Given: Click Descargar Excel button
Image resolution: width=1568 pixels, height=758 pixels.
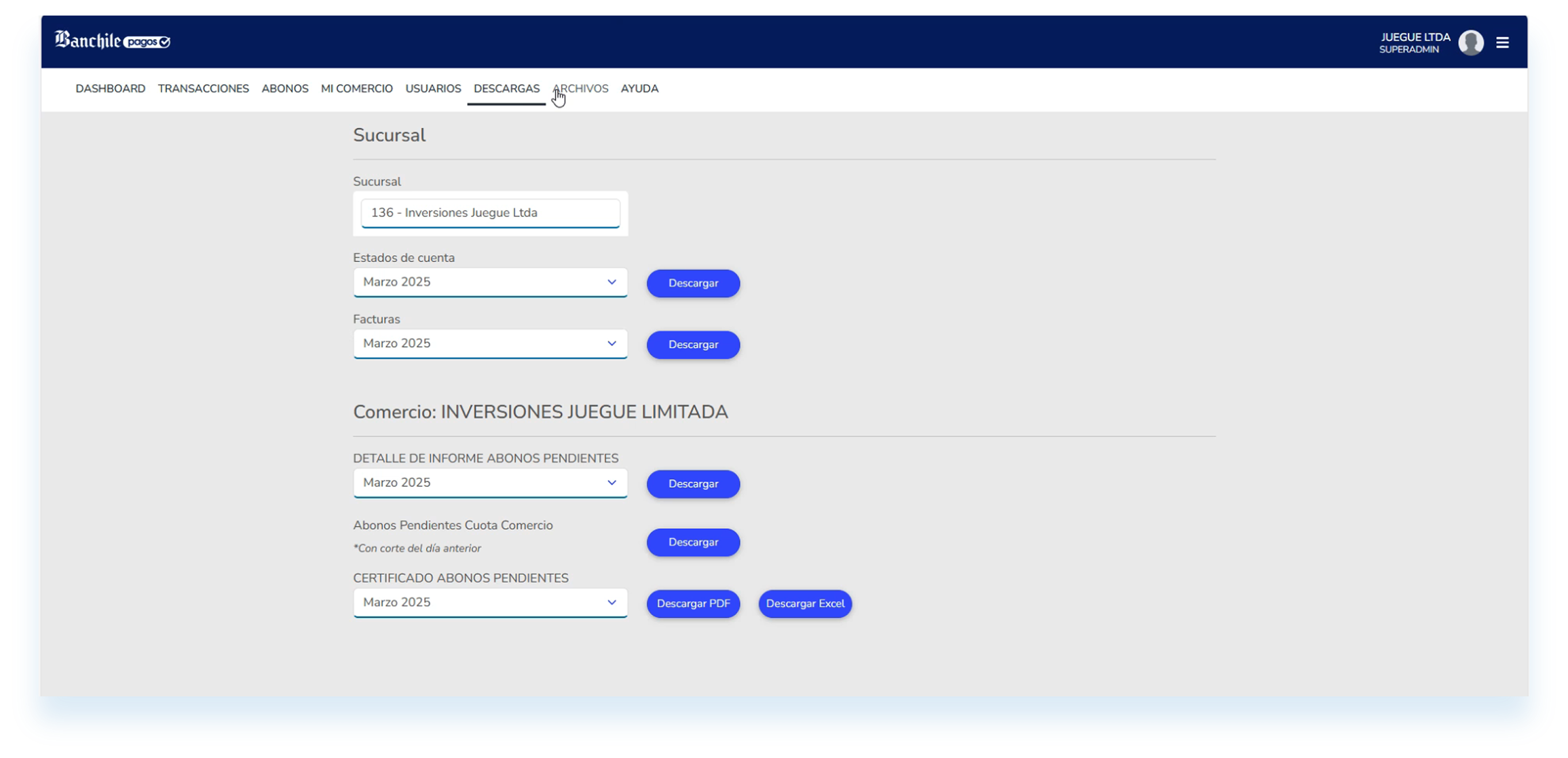Looking at the screenshot, I should tap(805, 604).
